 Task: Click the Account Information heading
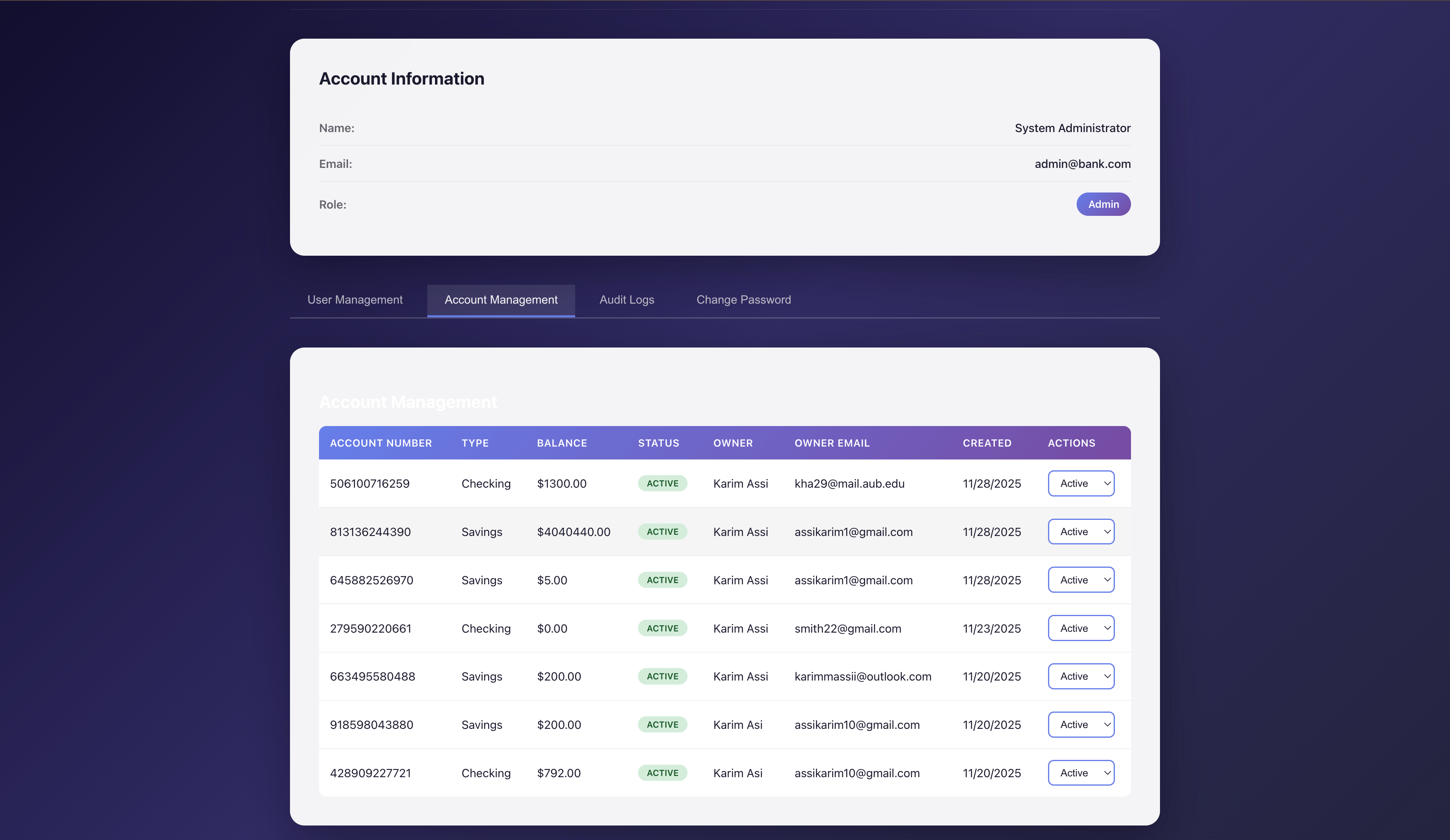point(402,78)
